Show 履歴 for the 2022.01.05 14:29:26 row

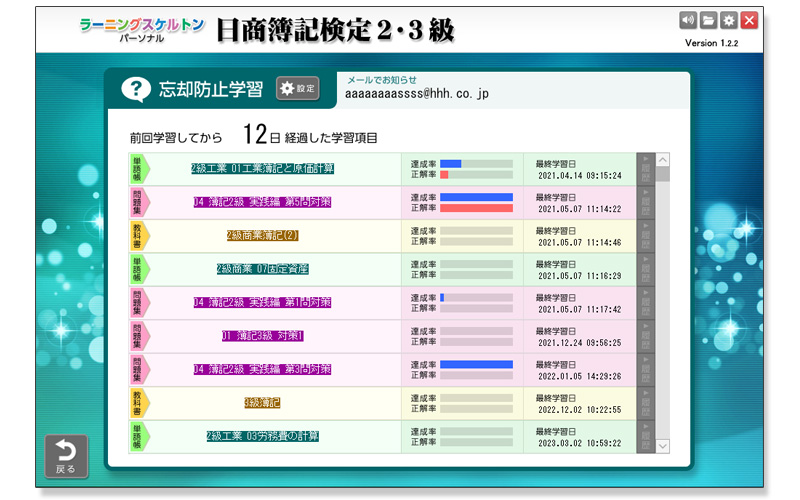(x=645, y=370)
